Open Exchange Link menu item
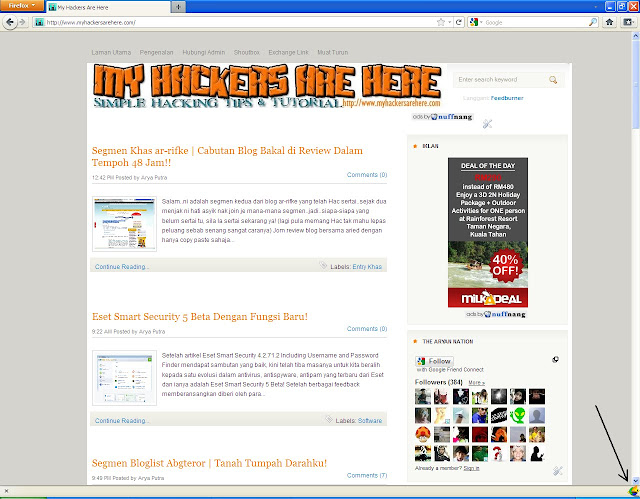Screen dimensions: 640x499 point(289,52)
